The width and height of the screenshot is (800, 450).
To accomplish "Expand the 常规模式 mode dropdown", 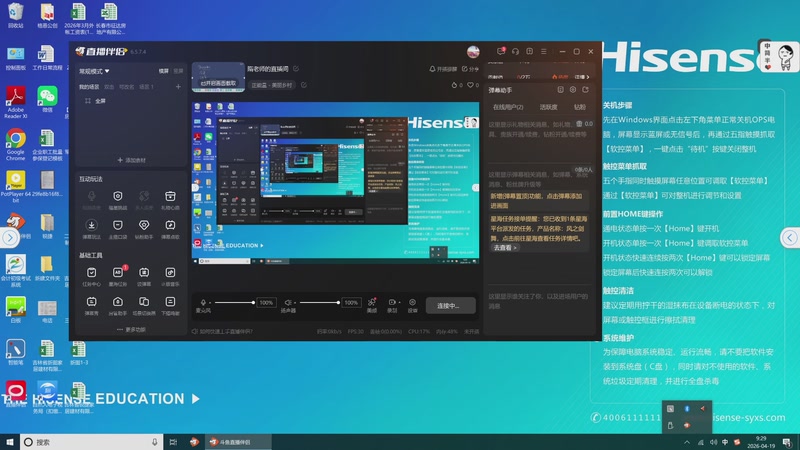I will (94, 71).
